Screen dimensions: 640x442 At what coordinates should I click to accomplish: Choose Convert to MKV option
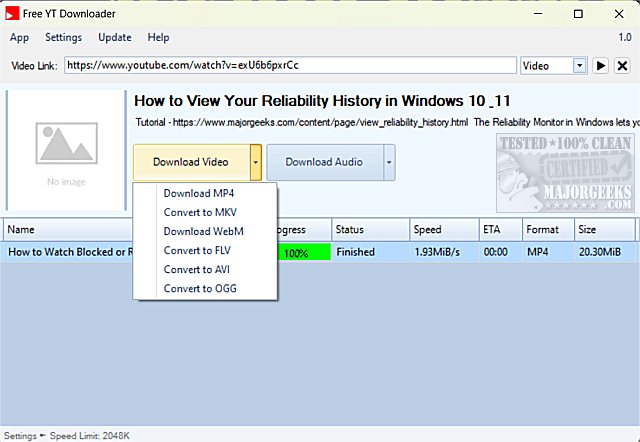[x=200, y=212]
